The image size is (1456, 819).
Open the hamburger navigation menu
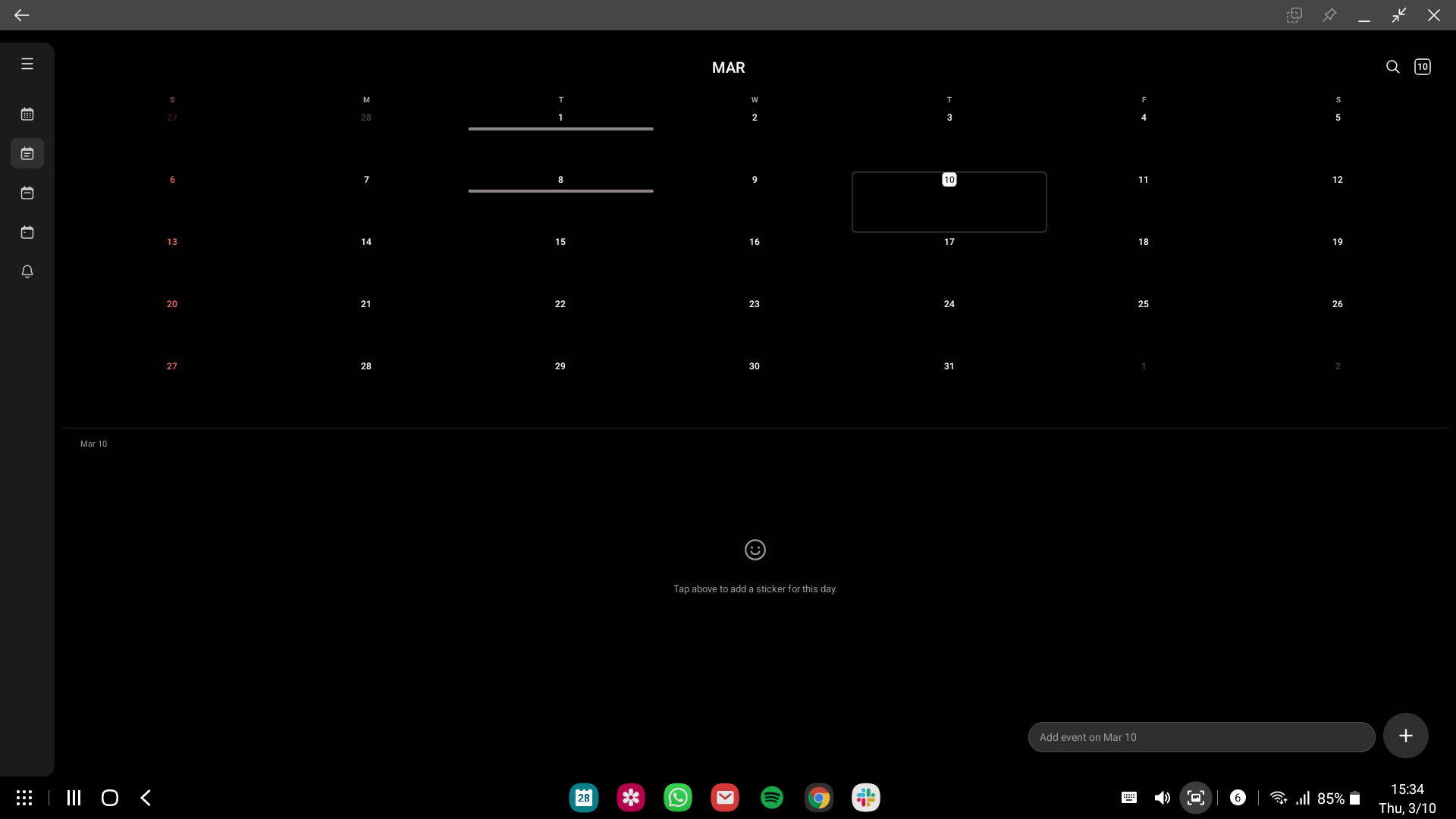click(x=27, y=64)
